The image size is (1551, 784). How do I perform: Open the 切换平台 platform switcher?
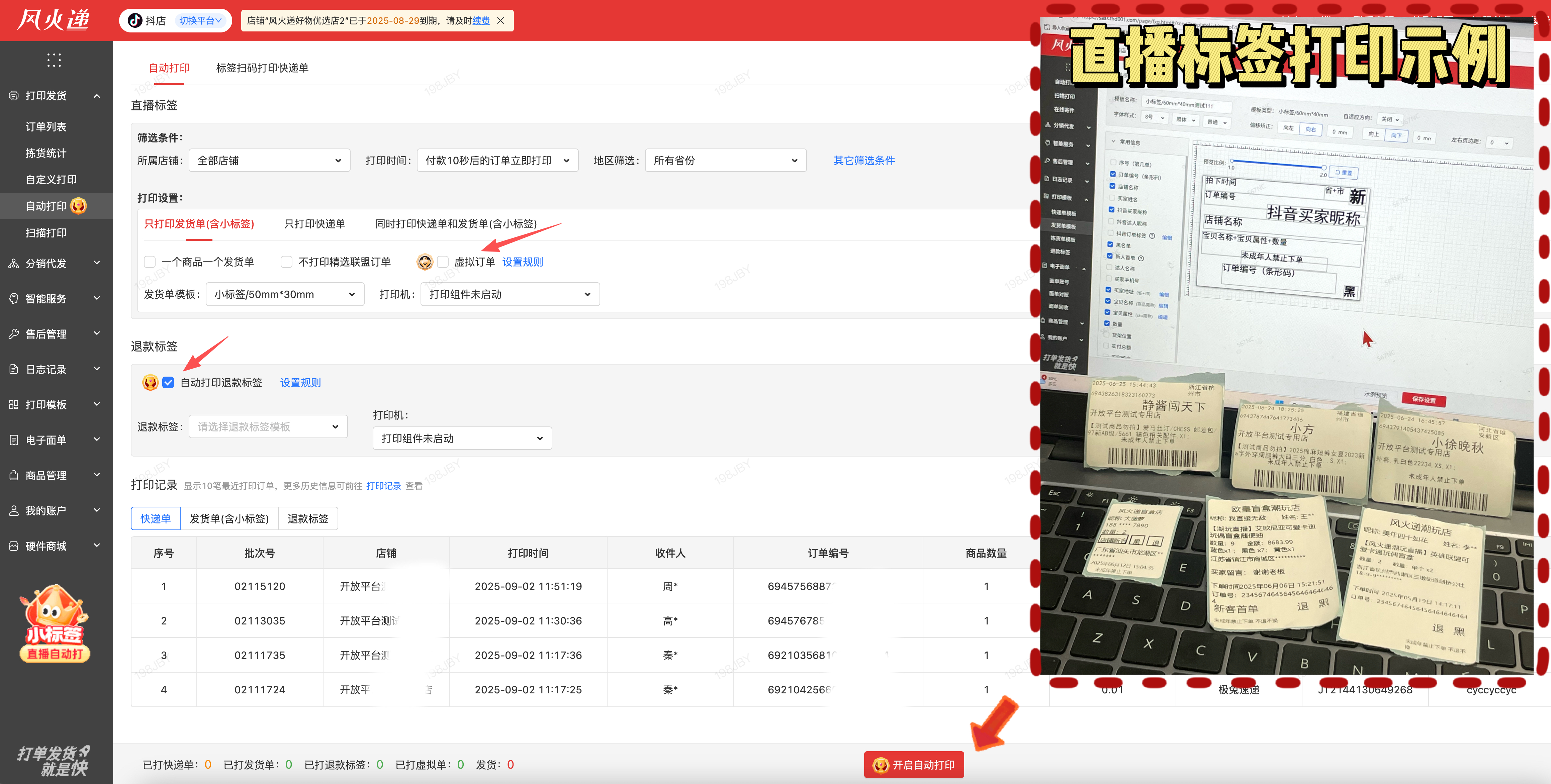click(200, 20)
